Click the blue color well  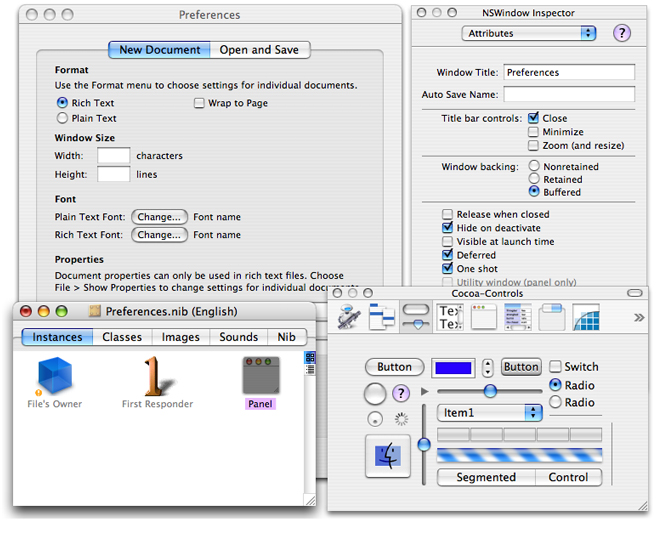[x=453, y=368]
